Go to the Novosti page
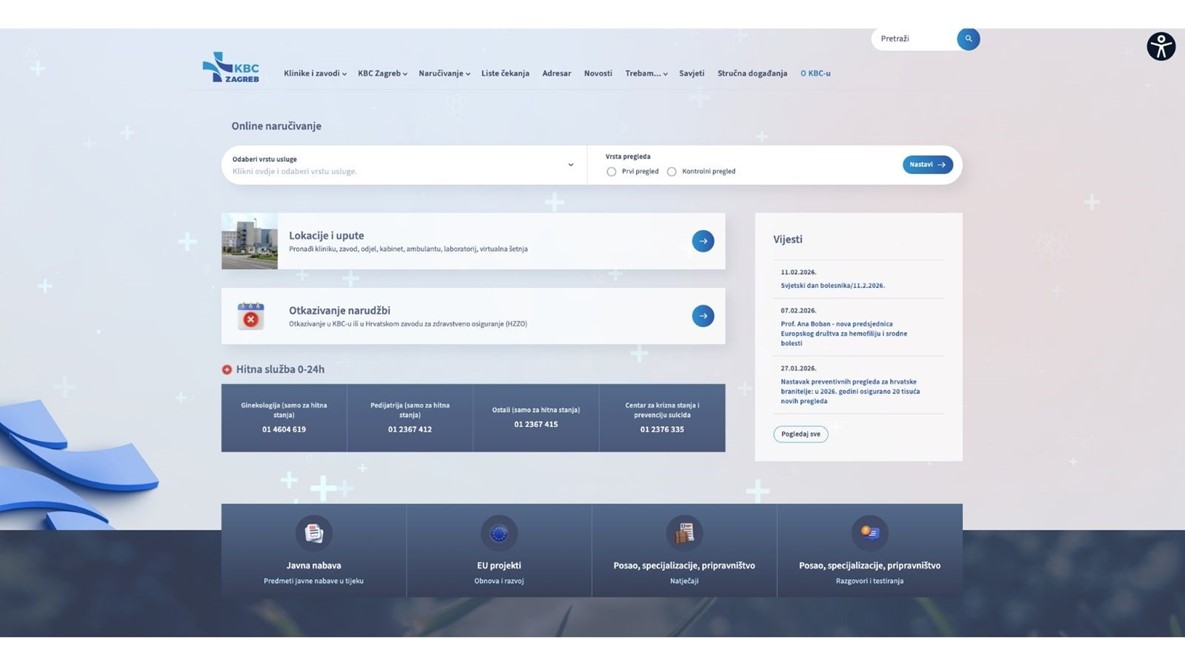This screenshot has height=666, width=1185. tap(598, 74)
